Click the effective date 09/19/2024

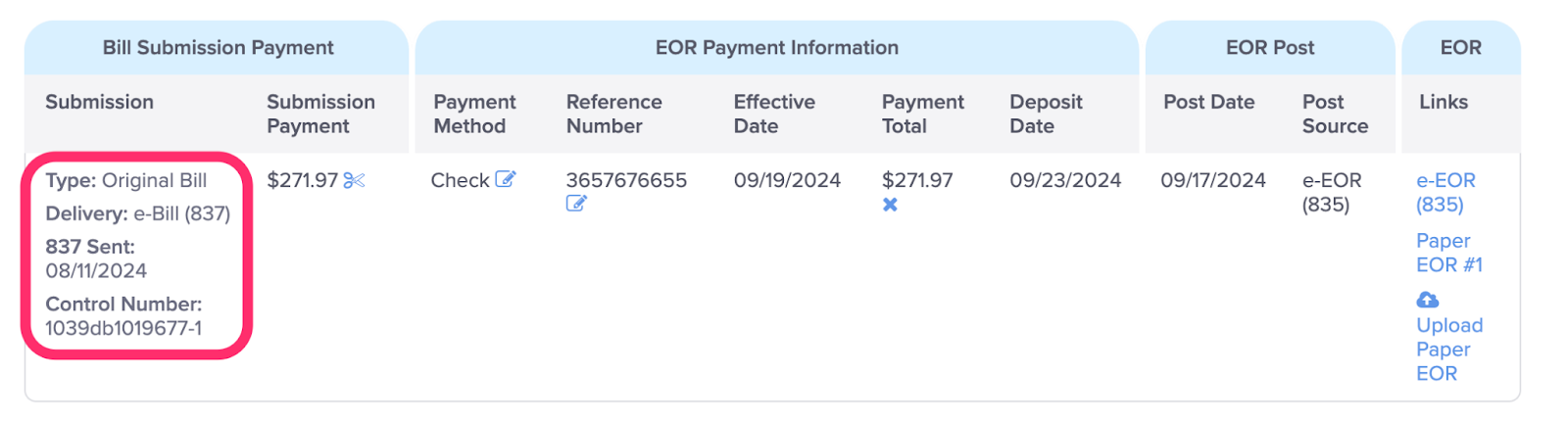click(787, 180)
